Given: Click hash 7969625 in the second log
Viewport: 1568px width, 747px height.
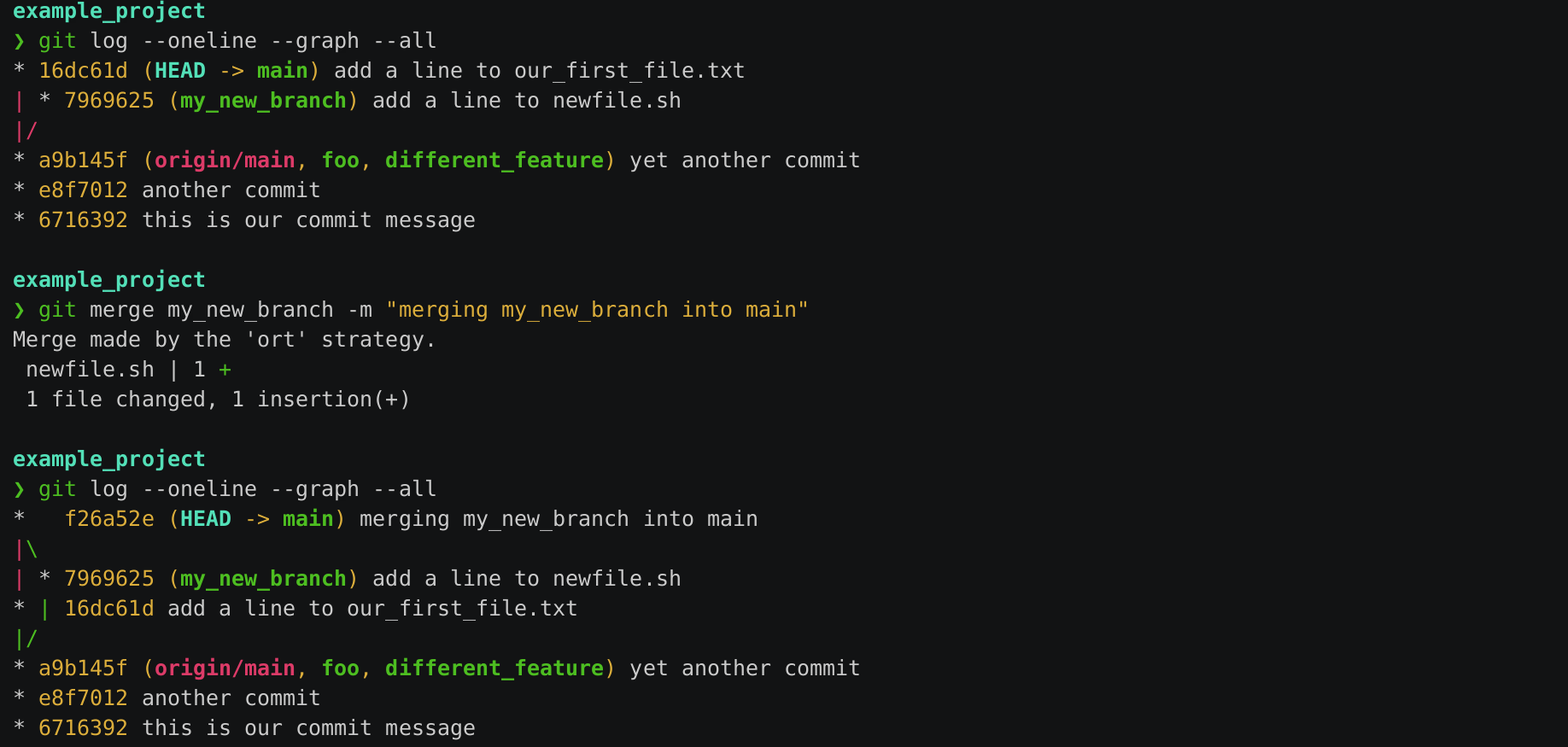Looking at the screenshot, I should point(109,579).
